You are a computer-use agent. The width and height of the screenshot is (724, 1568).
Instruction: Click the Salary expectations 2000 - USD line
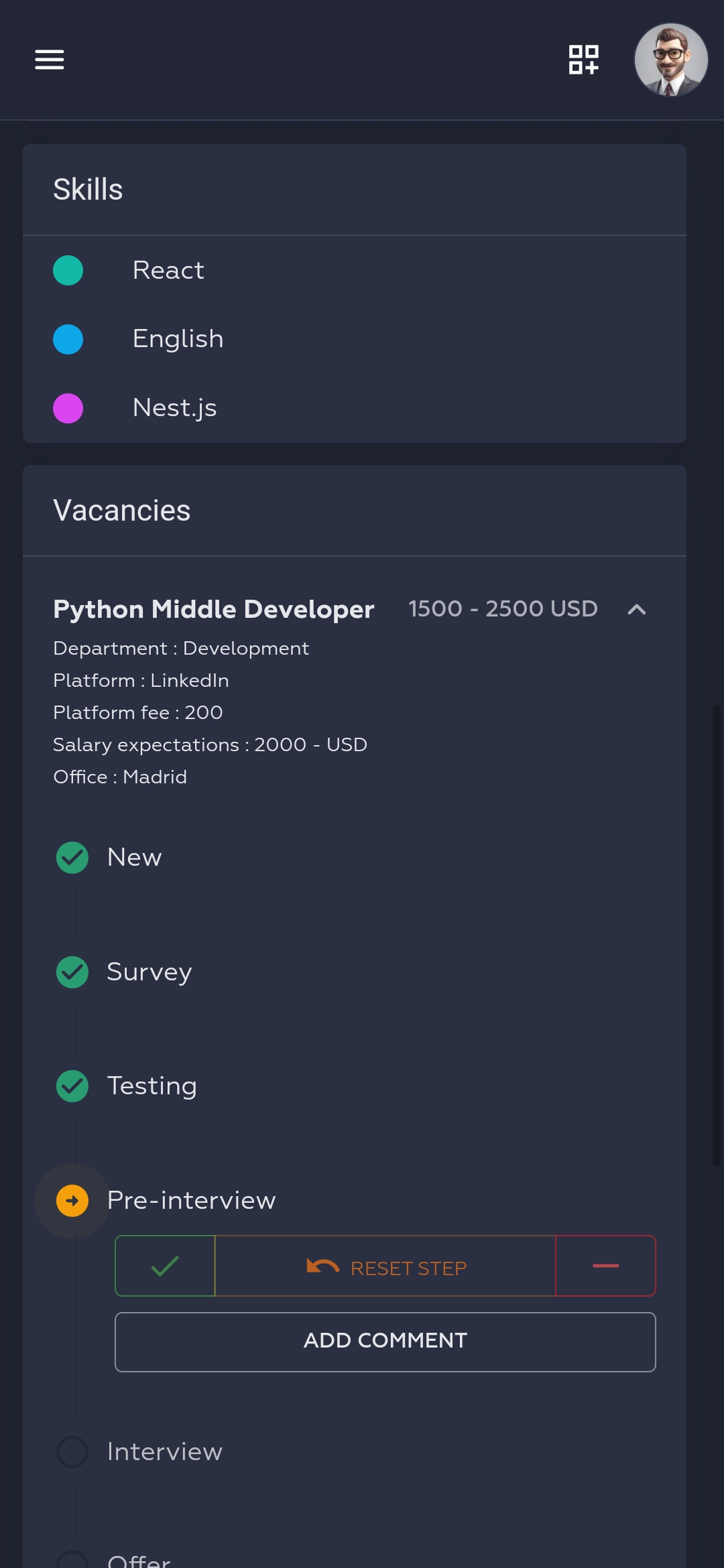(x=210, y=744)
